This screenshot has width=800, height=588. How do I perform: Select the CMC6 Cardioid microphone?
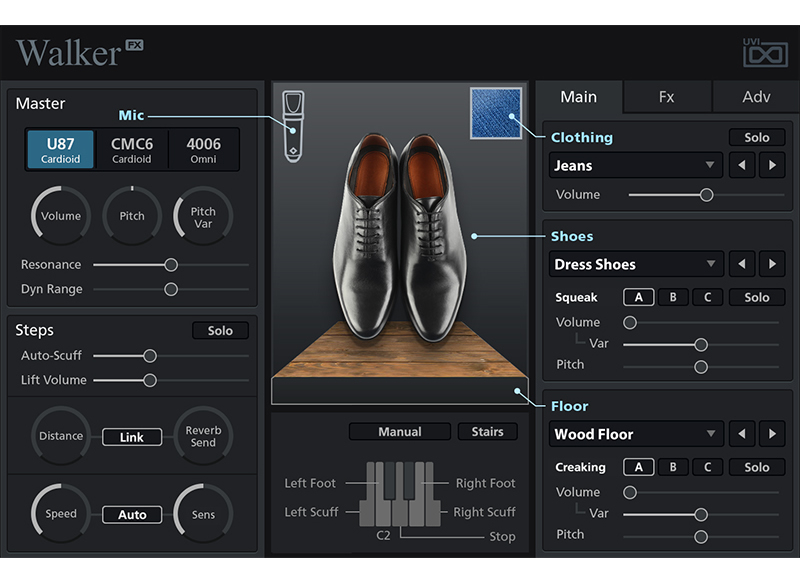(x=132, y=150)
